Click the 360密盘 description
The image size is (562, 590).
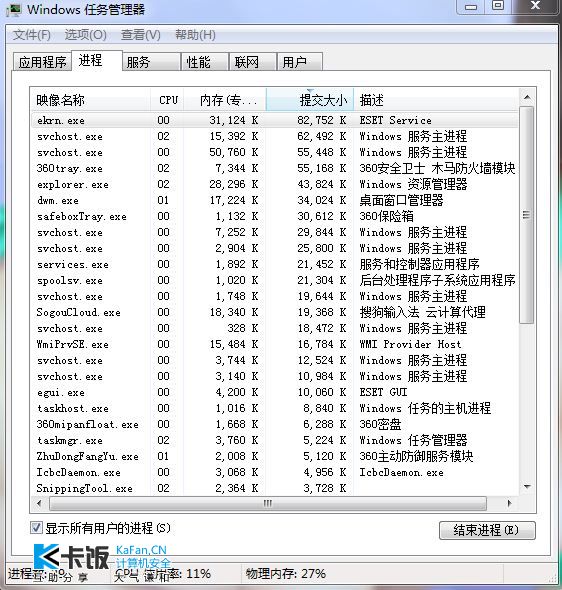[x=380, y=424]
